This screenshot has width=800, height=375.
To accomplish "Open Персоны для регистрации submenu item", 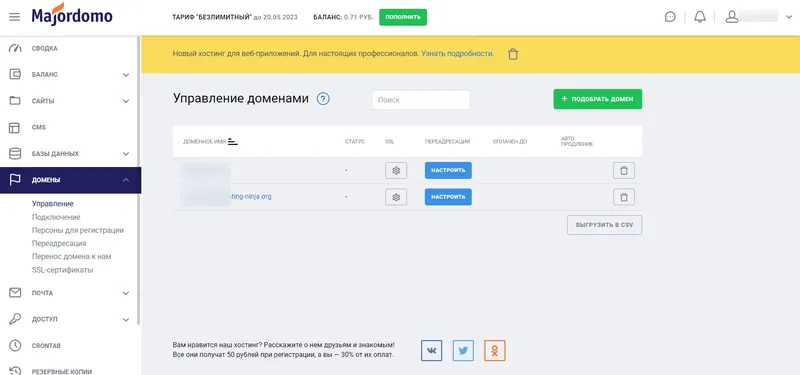I will point(78,230).
